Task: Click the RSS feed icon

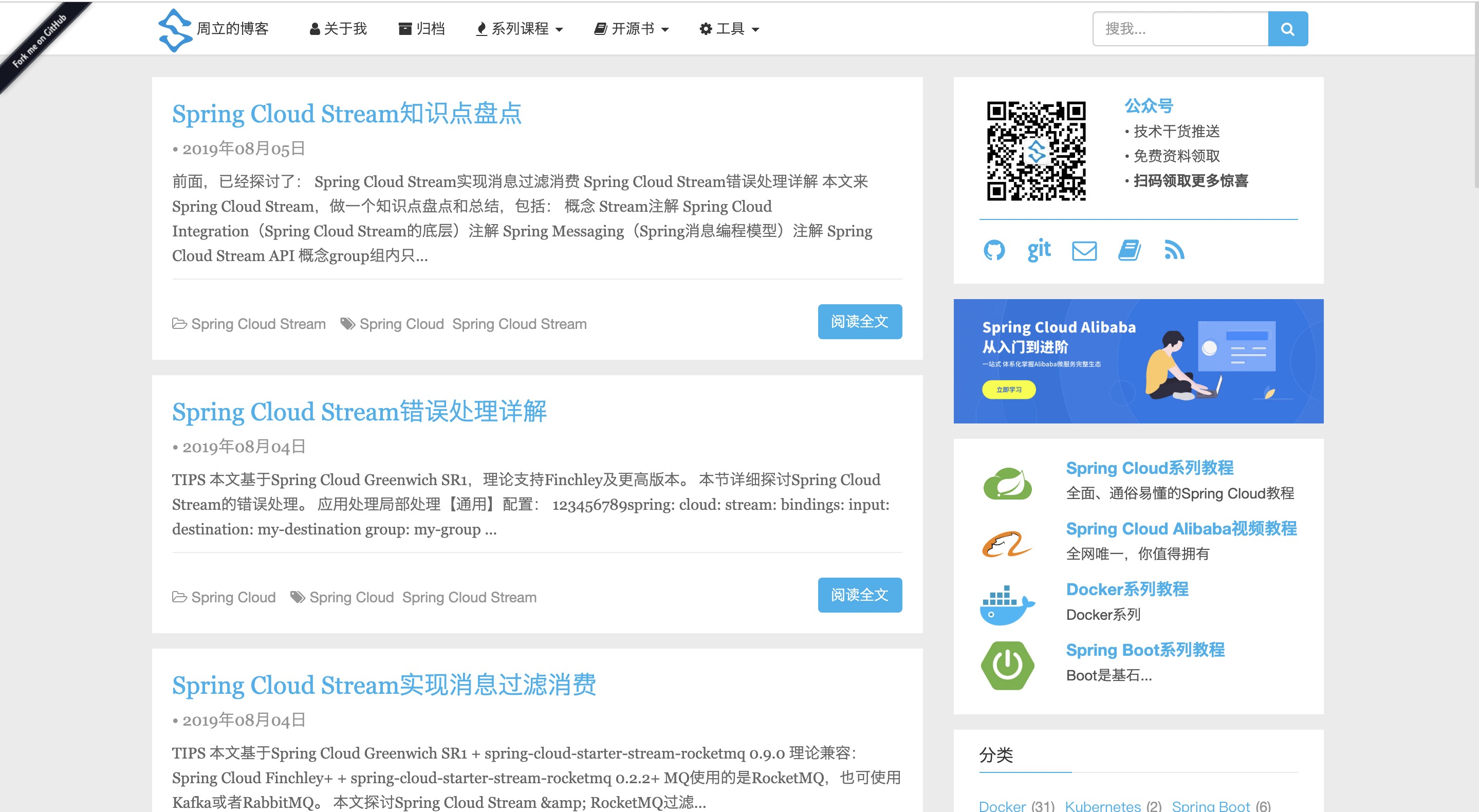Action: pyautogui.click(x=1174, y=250)
